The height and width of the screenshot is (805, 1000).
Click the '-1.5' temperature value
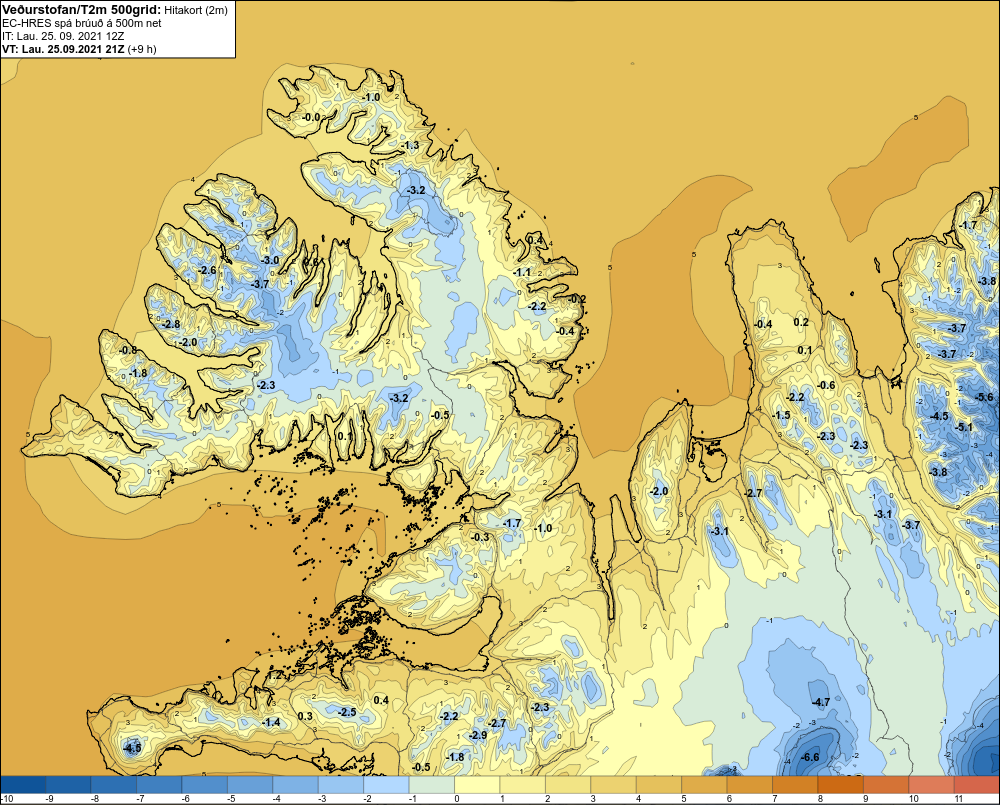(781, 415)
